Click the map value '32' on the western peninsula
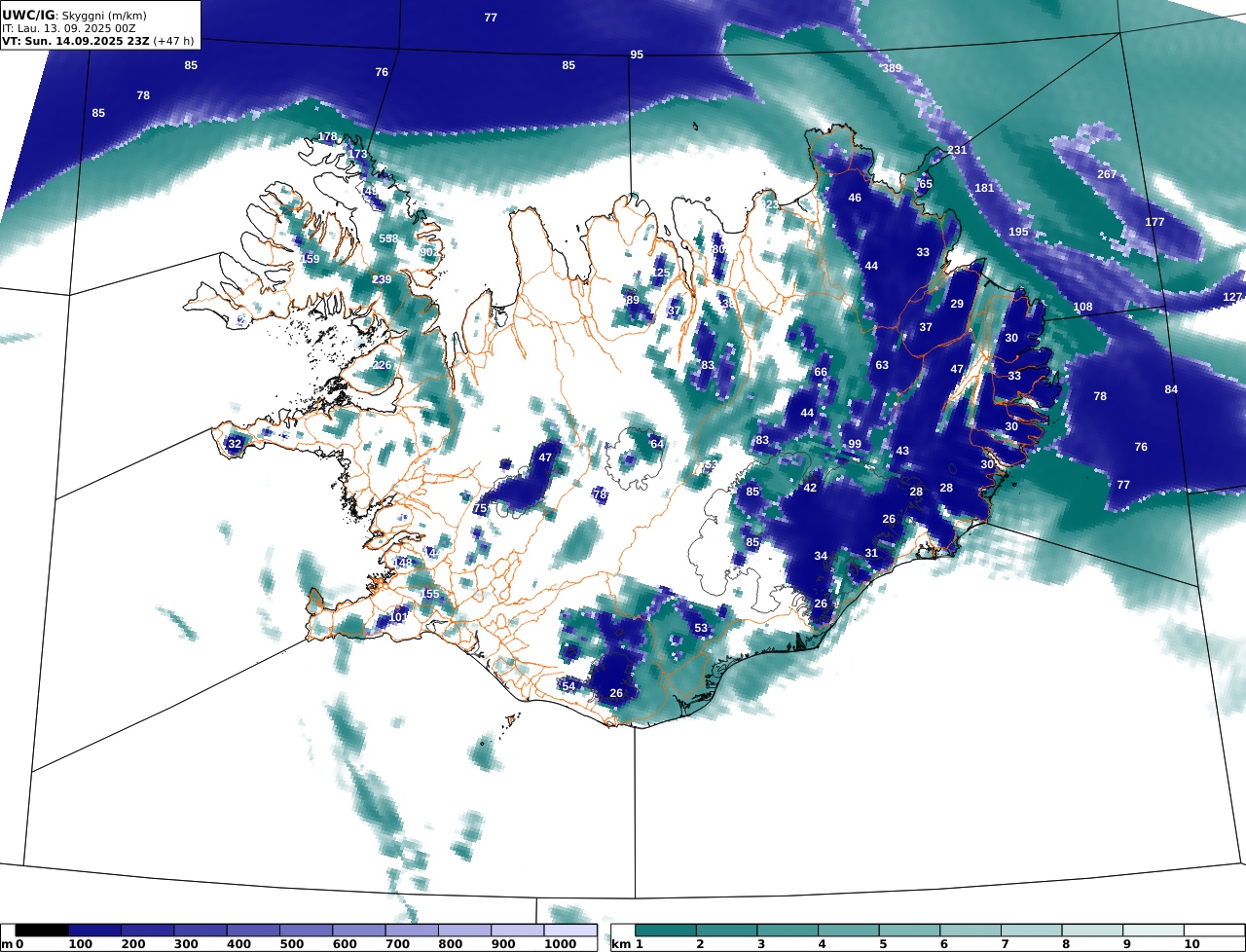The image size is (1246, 952). [x=235, y=444]
